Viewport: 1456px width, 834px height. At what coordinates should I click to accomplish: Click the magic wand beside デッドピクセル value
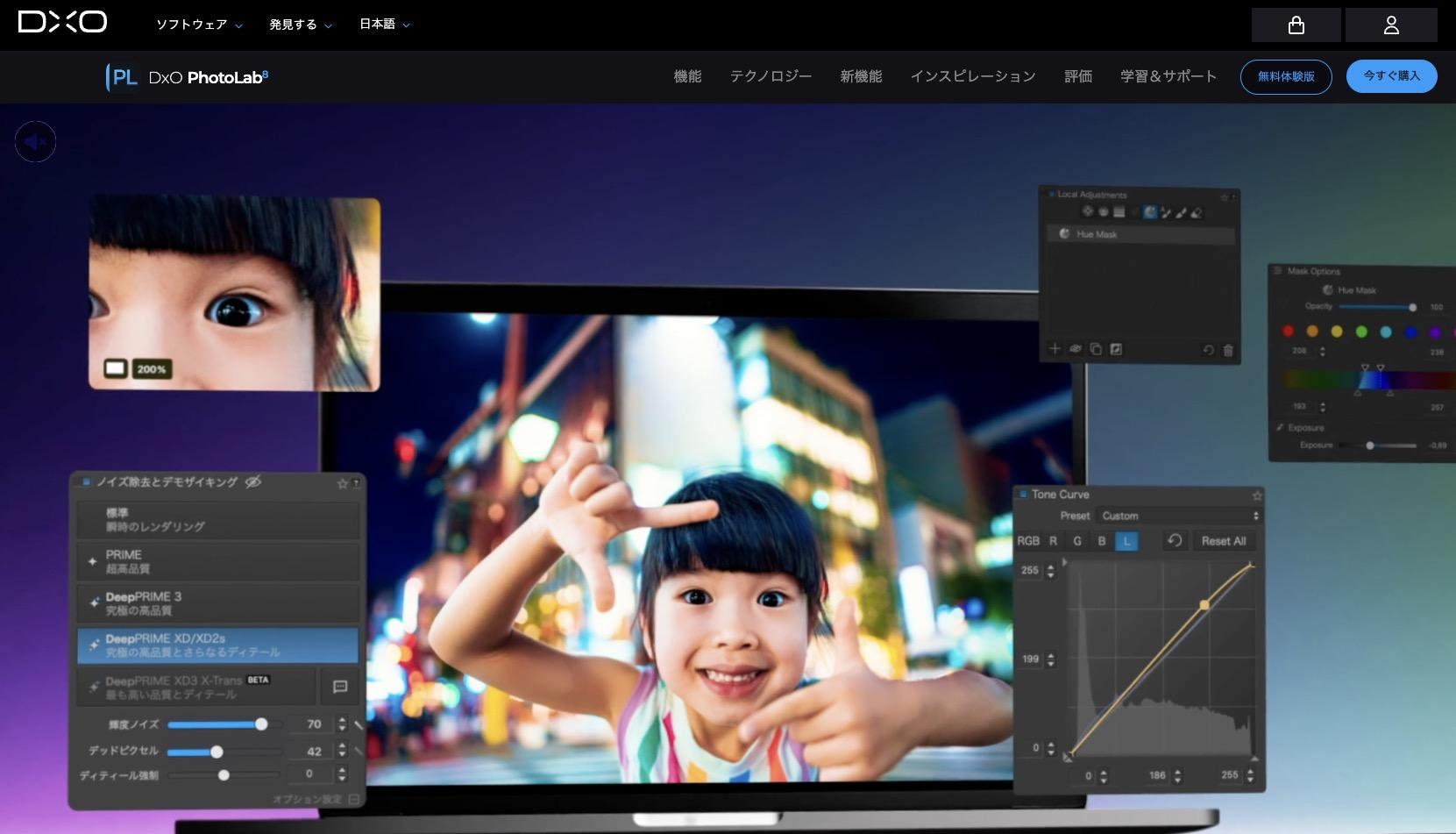(x=358, y=752)
